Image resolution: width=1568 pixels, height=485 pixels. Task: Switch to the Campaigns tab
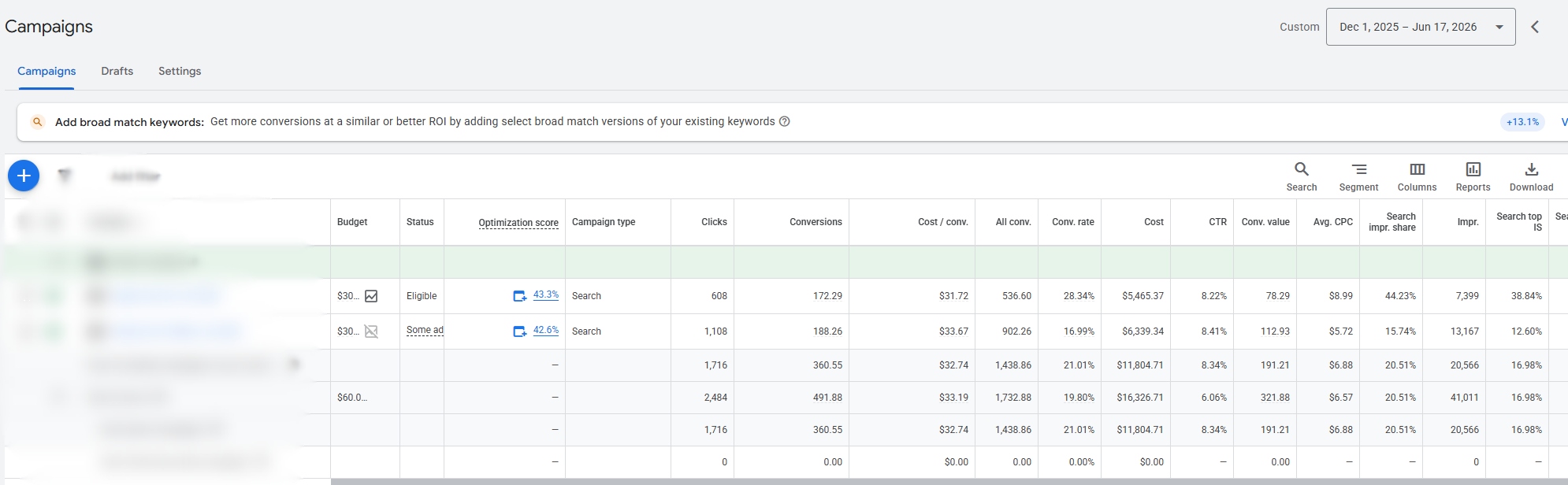[x=46, y=71]
